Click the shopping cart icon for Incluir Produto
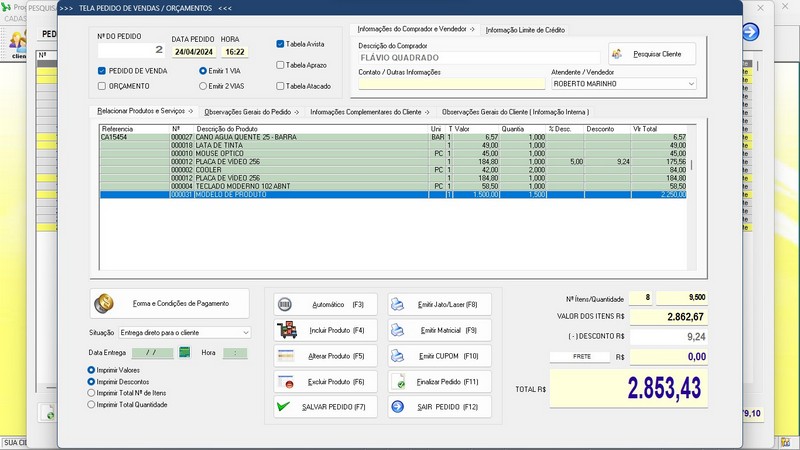This screenshot has height=450, width=800. click(x=286, y=330)
